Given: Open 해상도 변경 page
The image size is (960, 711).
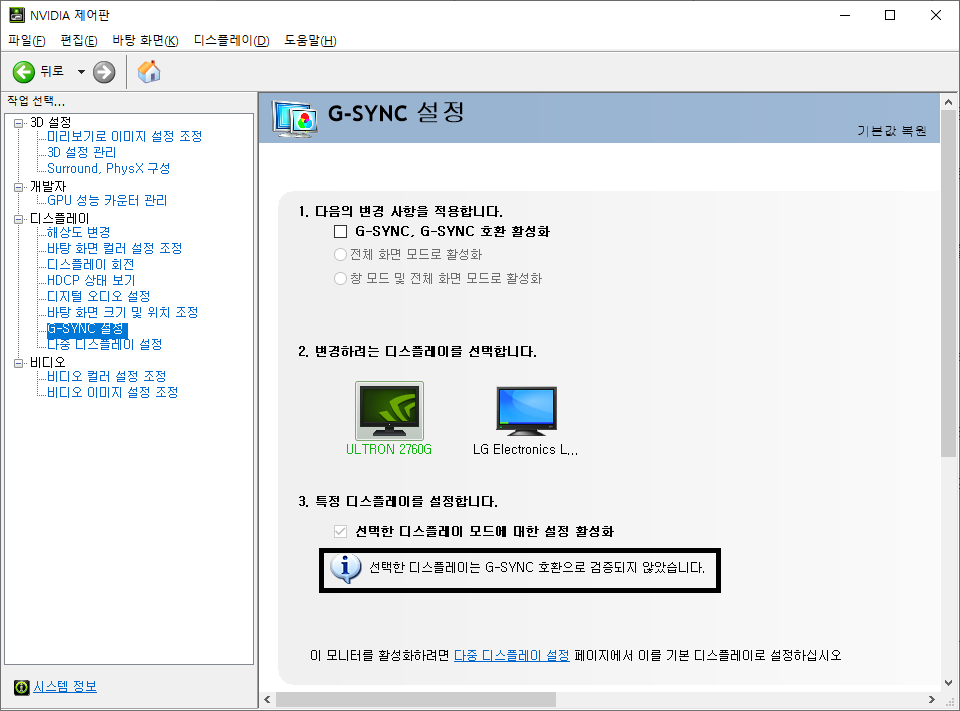Looking at the screenshot, I should point(78,232).
